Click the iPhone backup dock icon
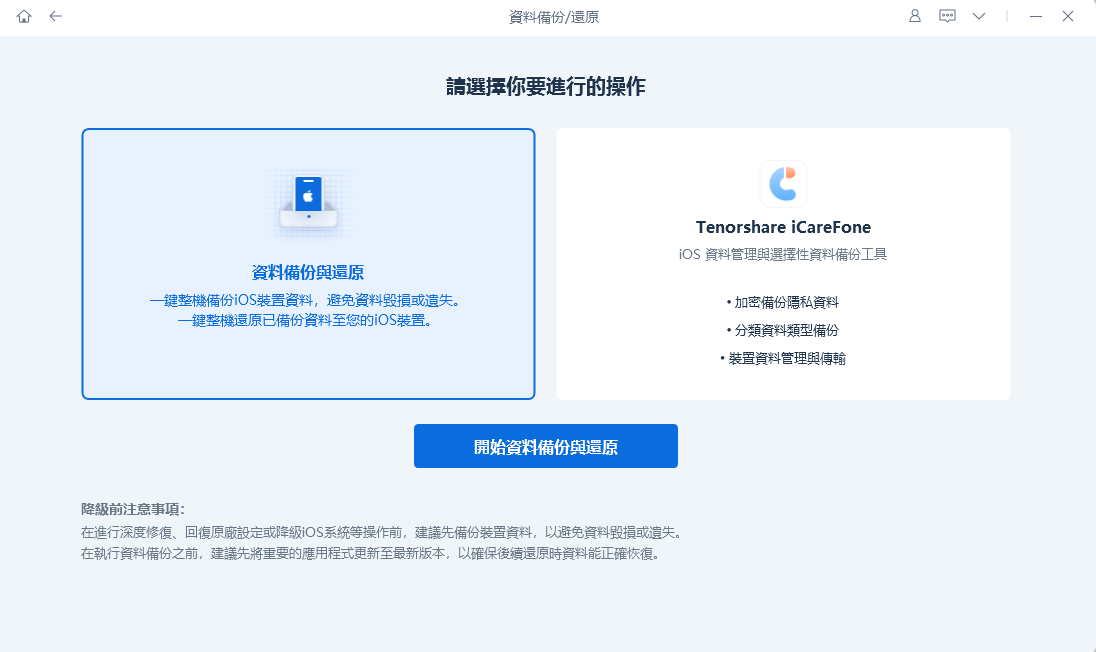Image resolution: width=1096 pixels, height=652 pixels. (308, 203)
